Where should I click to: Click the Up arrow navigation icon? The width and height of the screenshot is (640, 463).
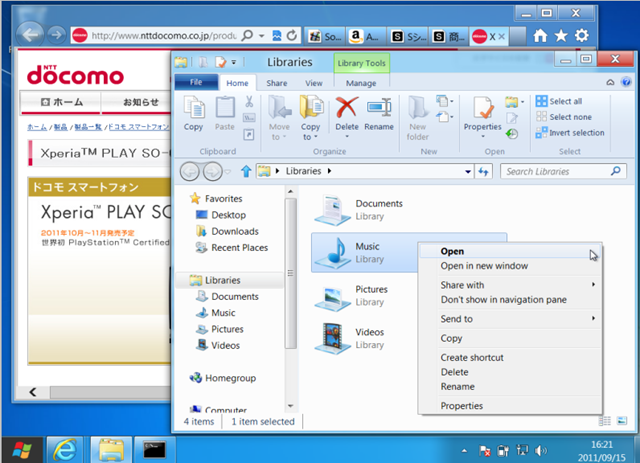245,171
